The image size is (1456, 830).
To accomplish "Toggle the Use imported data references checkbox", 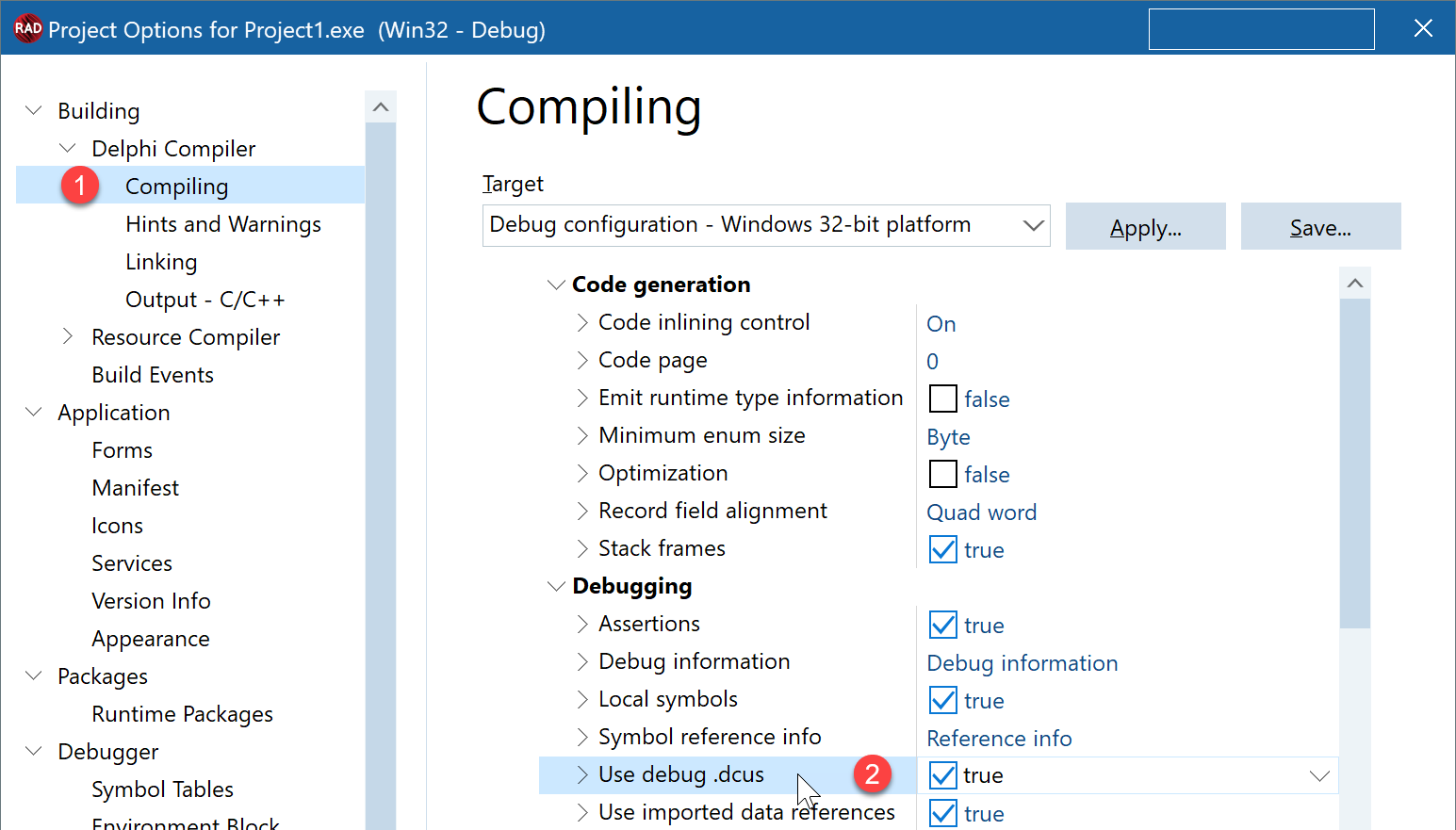I will [x=942, y=812].
